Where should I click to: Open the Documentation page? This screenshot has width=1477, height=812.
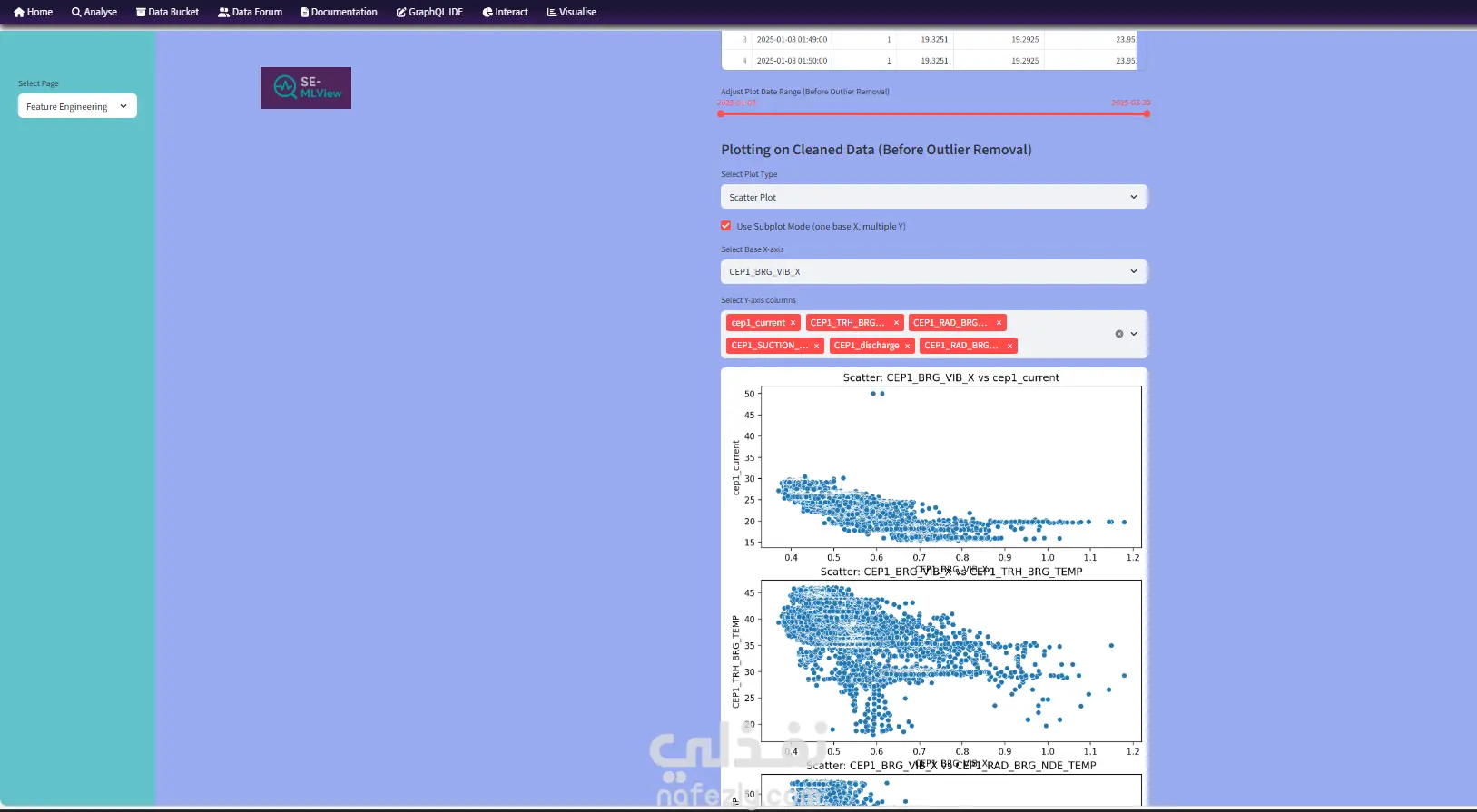click(x=339, y=13)
